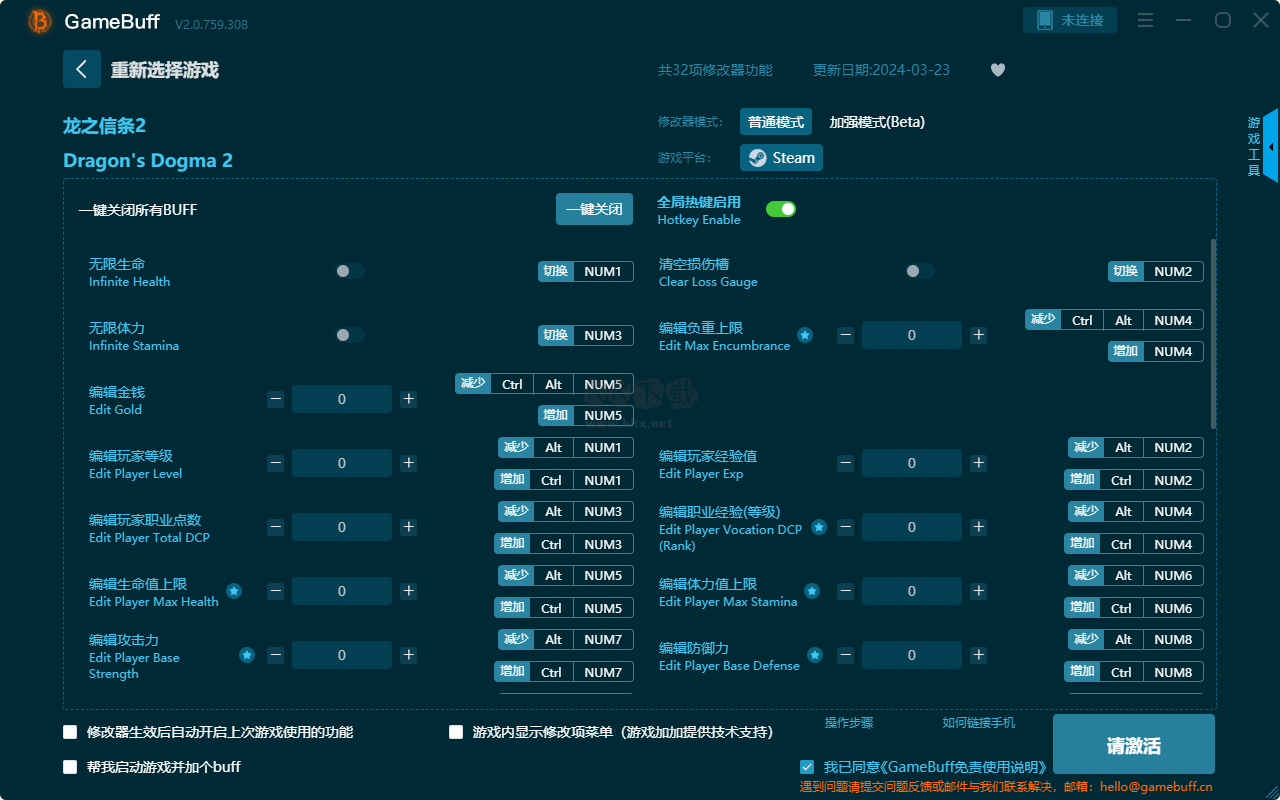
Task: Open 如何链接手机 help link
Action: 979,723
